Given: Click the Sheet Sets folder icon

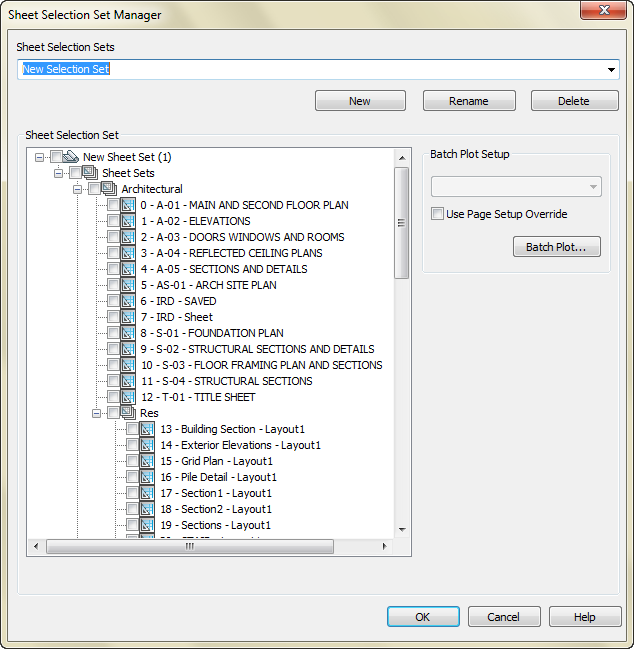Looking at the screenshot, I should [89, 173].
